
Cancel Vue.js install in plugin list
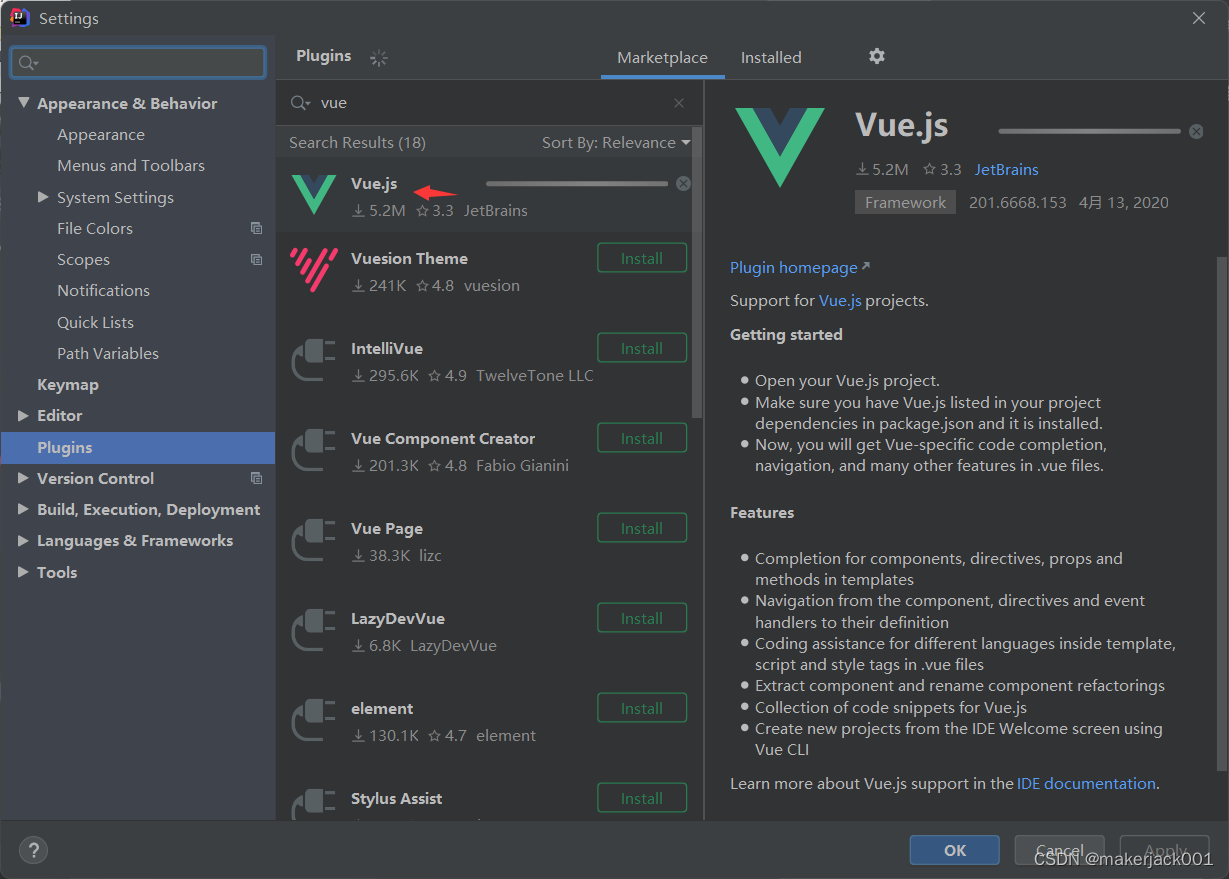(683, 183)
